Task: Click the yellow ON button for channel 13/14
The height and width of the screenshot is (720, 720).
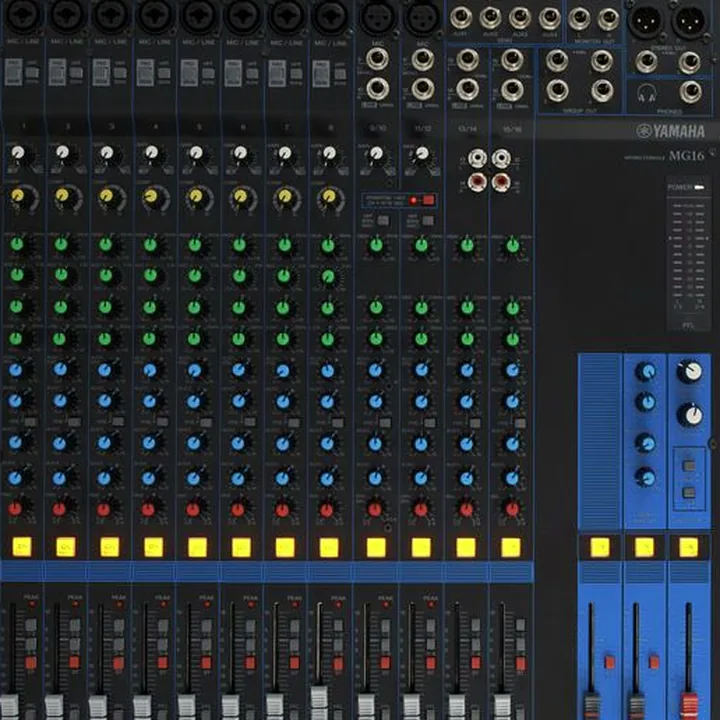Action: [x=466, y=547]
